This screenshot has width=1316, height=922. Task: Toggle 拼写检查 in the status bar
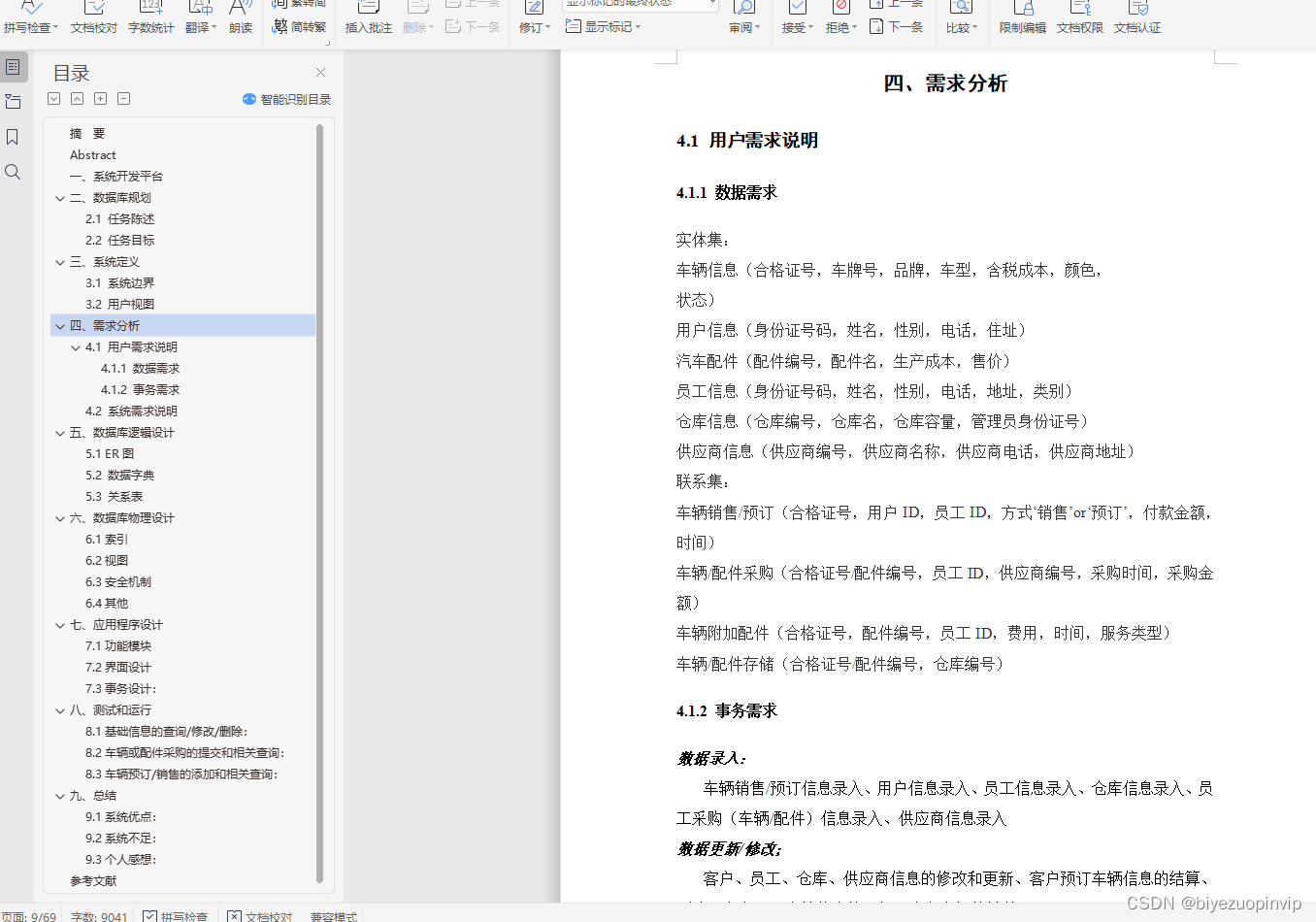pyautogui.click(x=176, y=916)
